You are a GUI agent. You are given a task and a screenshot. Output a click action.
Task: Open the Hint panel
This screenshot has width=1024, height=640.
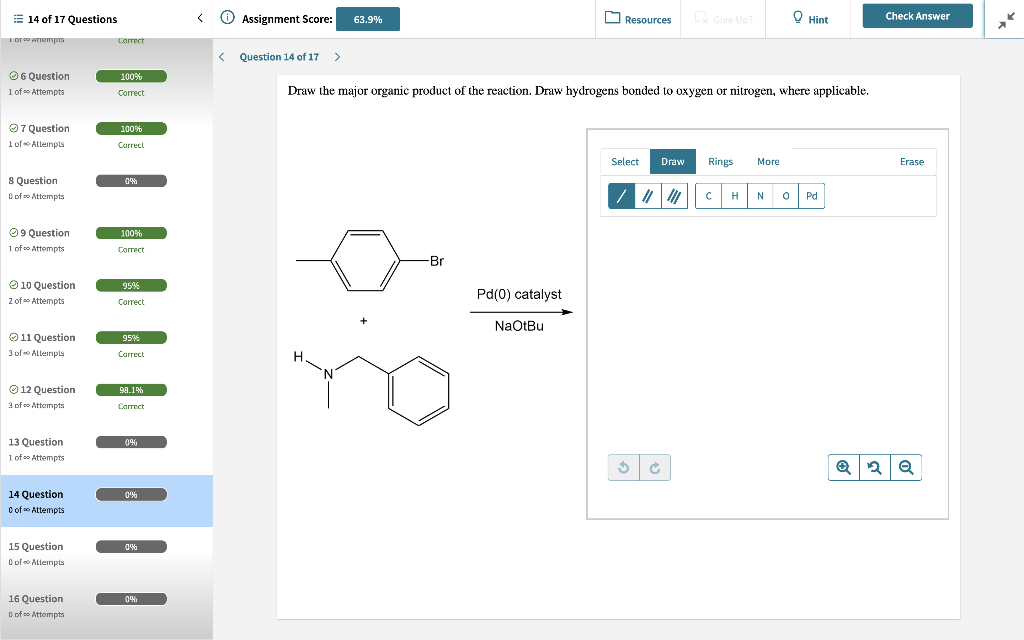pyautogui.click(x=806, y=18)
